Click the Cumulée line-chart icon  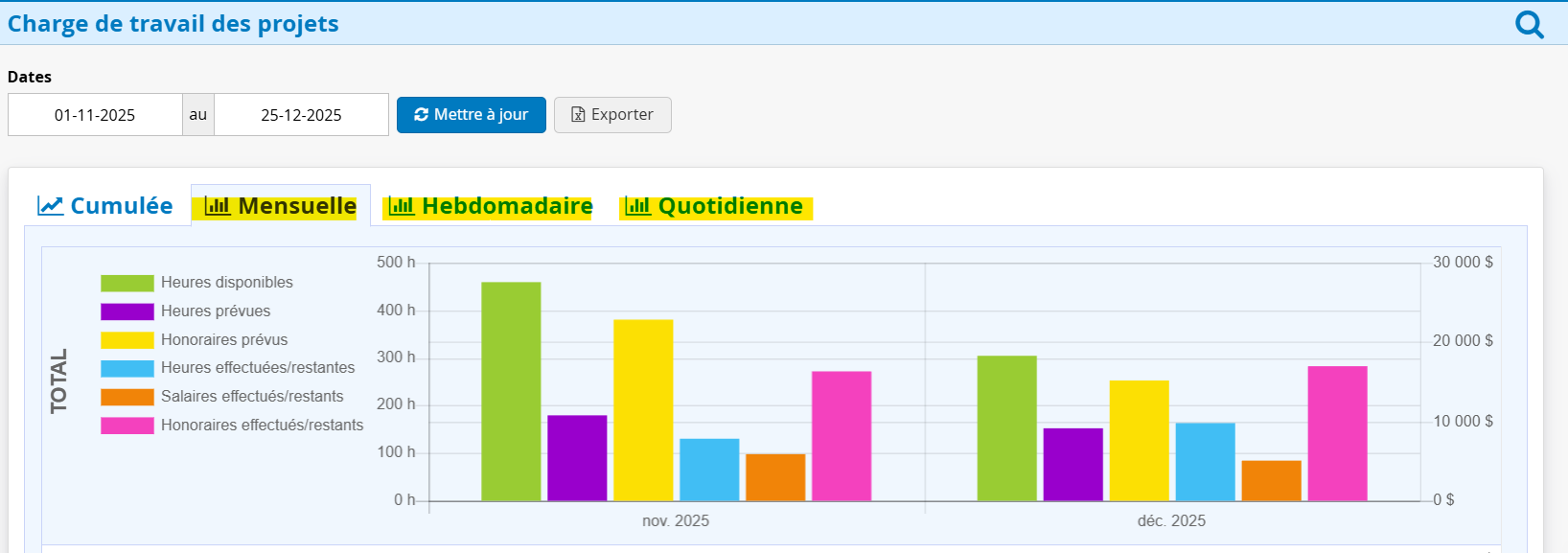coord(51,206)
